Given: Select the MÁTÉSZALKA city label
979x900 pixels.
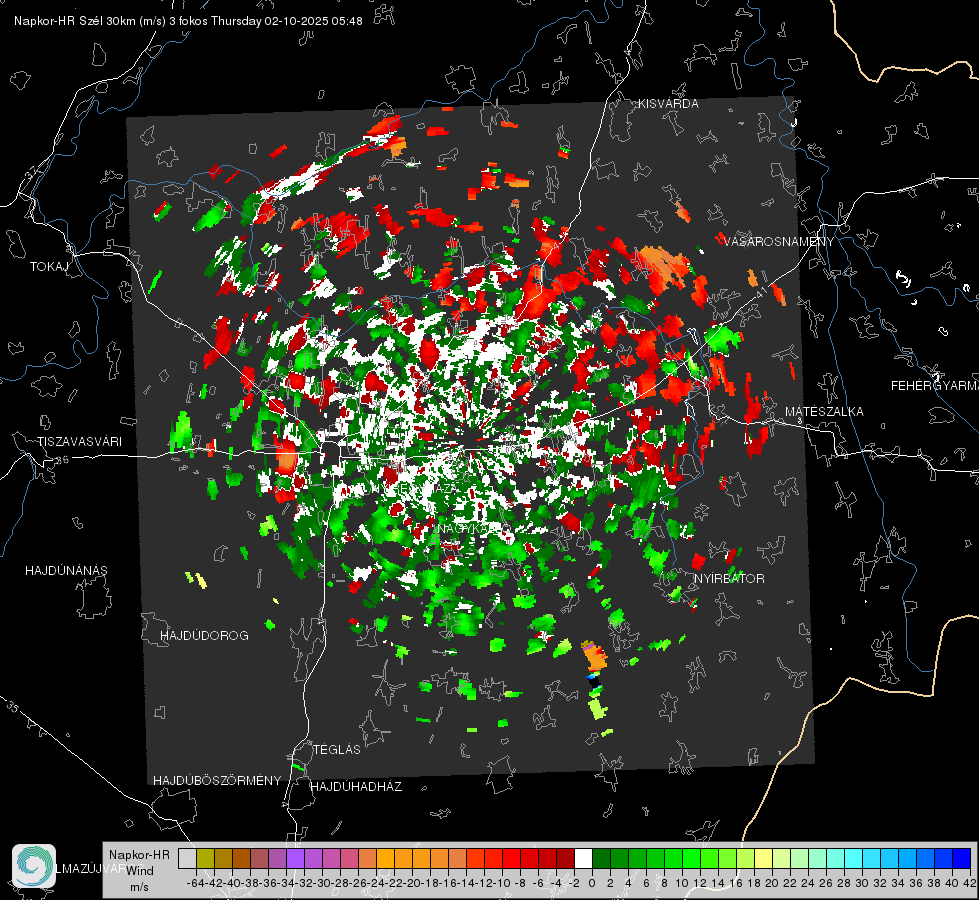Looking at the screenshot, I should (x=824, y=412).
